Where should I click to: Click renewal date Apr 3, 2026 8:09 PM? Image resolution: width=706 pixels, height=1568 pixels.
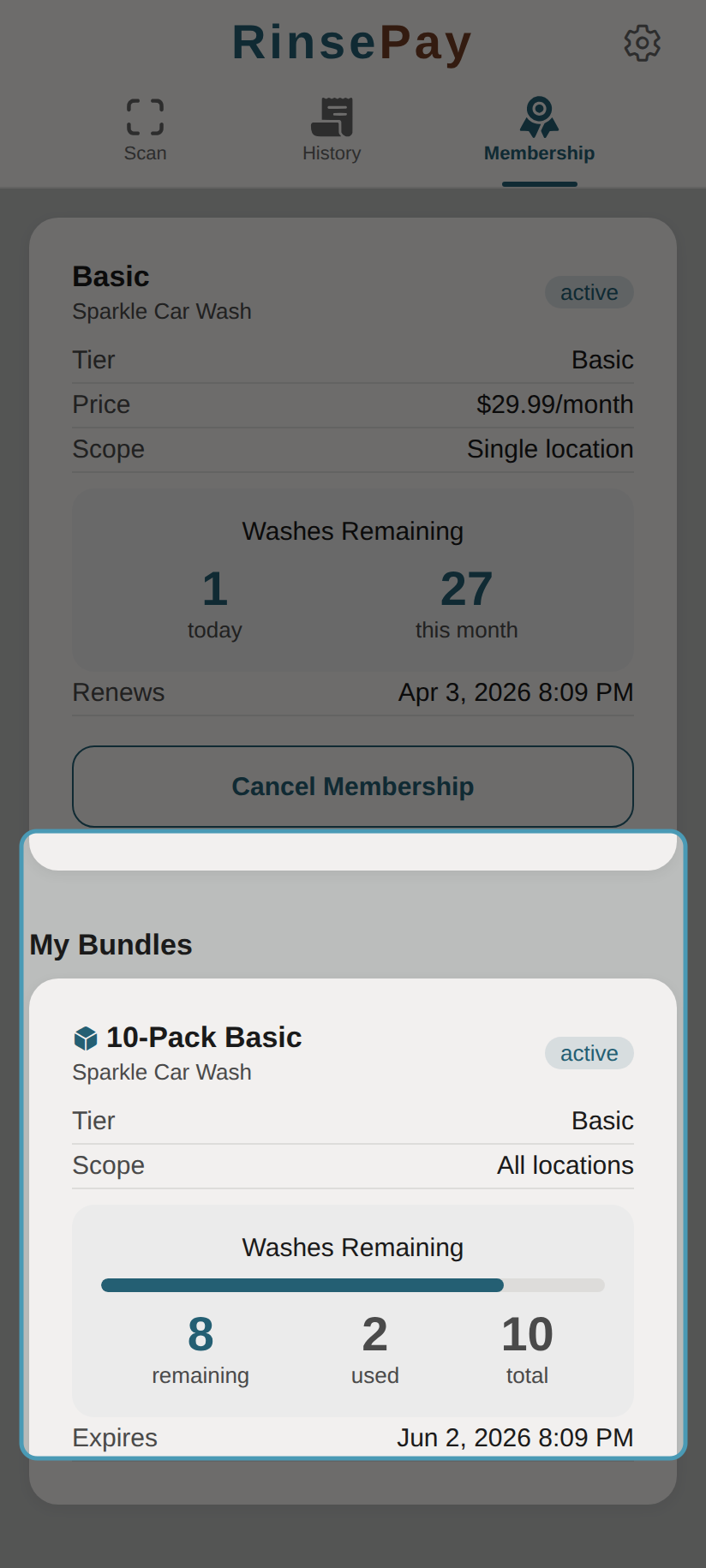(x=516, y=692)
